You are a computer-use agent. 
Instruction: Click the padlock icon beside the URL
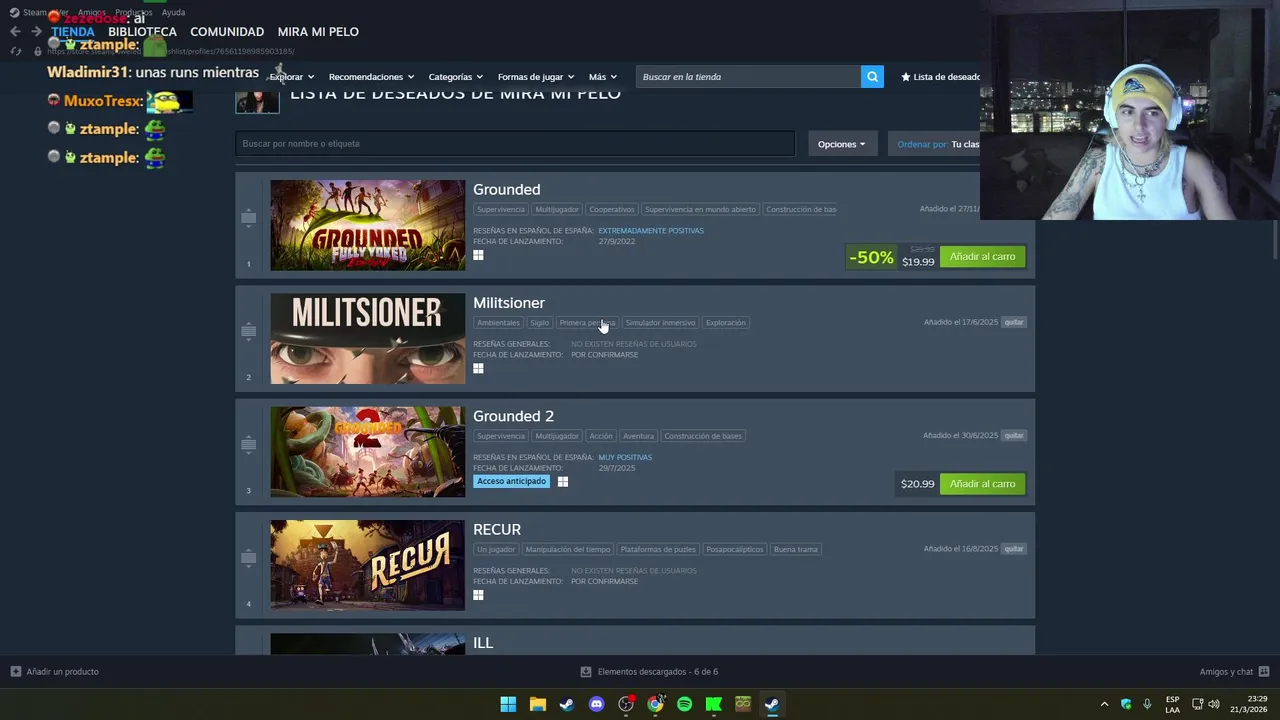click(38, 51)
